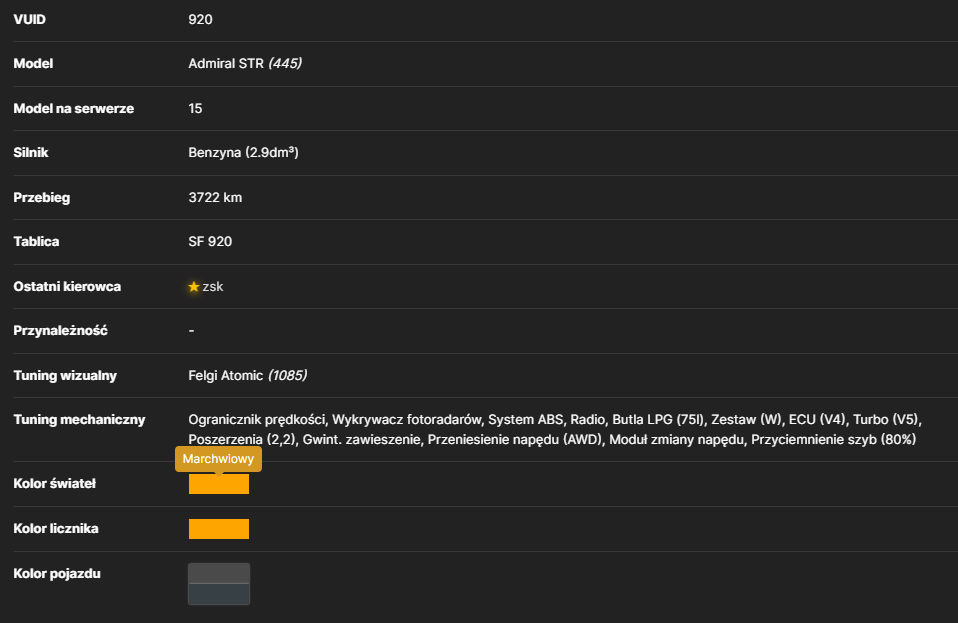Image resolution: width=958 pixels, height=623 pixels.
Task: Click the Tuning mechaniczny row label
Action: [x=79, y=420]
